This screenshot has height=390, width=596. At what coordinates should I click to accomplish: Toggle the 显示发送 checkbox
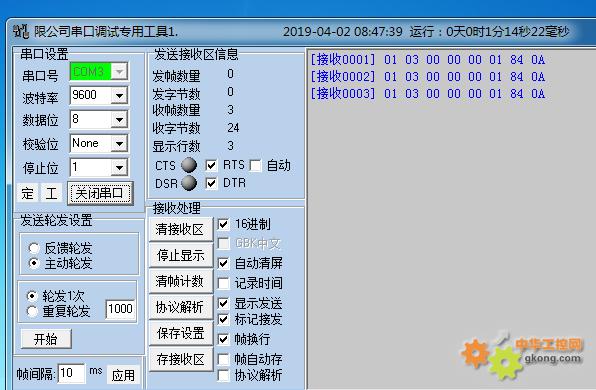click(x=224, y=303)
